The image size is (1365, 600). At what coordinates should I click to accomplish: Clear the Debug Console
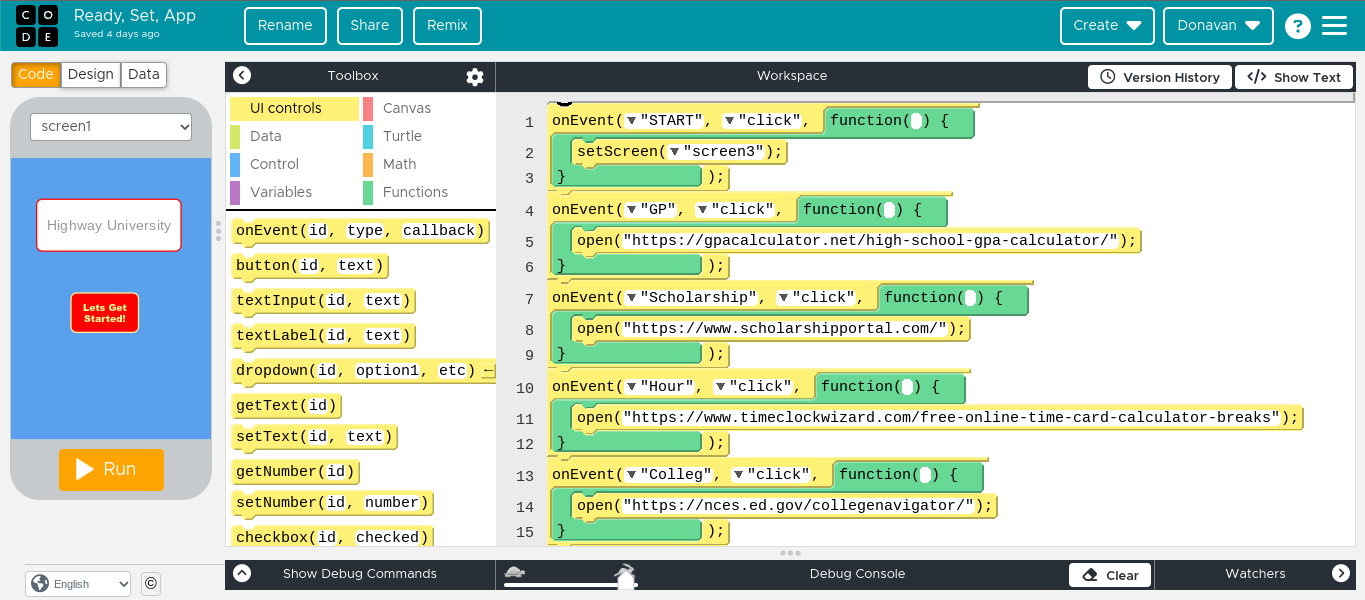(x=1110, y=575)
